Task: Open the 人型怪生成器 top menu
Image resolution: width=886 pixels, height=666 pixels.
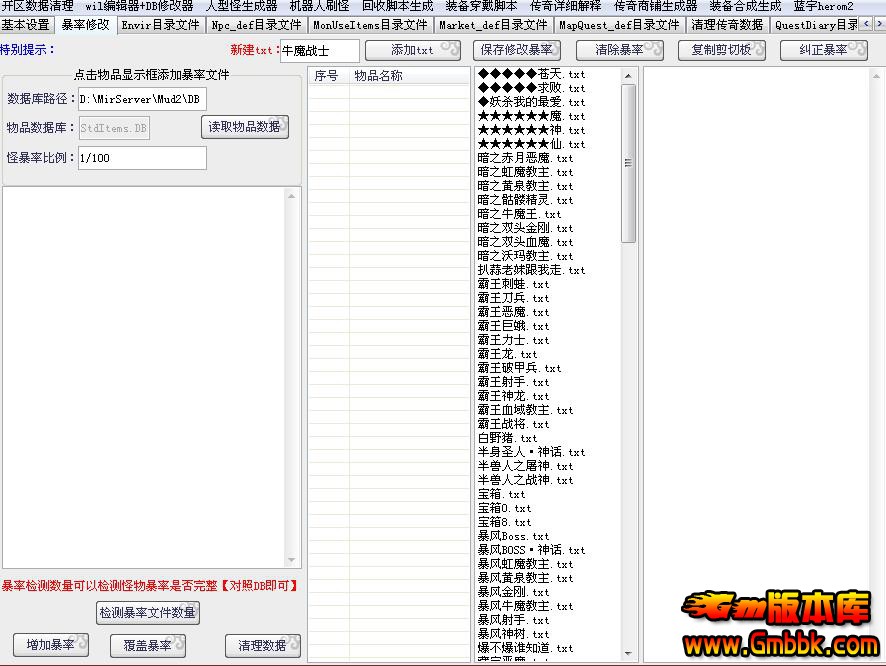Action: coord(241,6)
